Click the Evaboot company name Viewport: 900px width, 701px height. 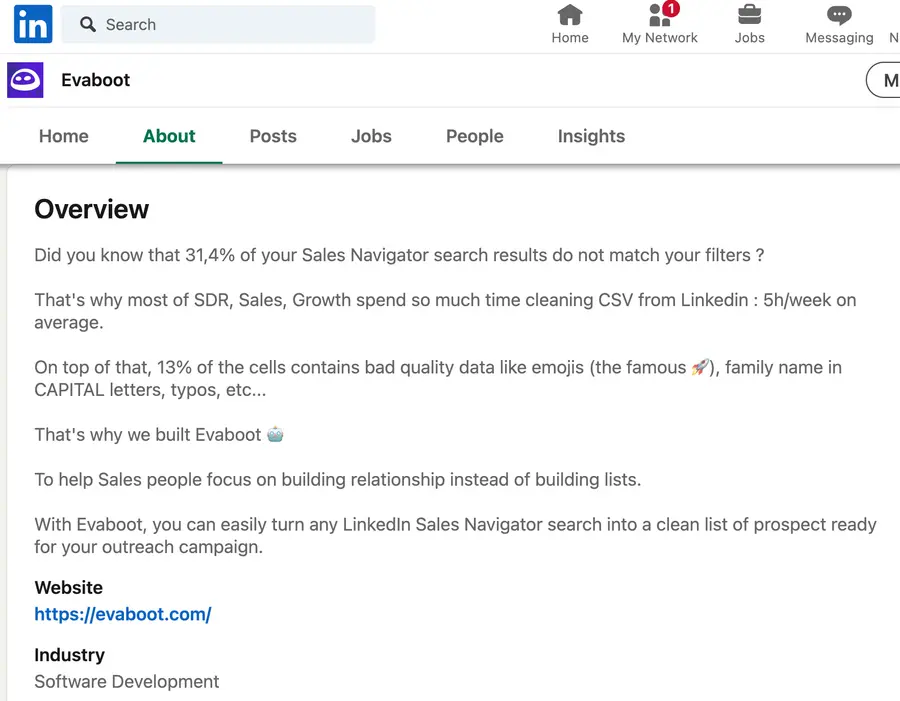tap(95, 80)
